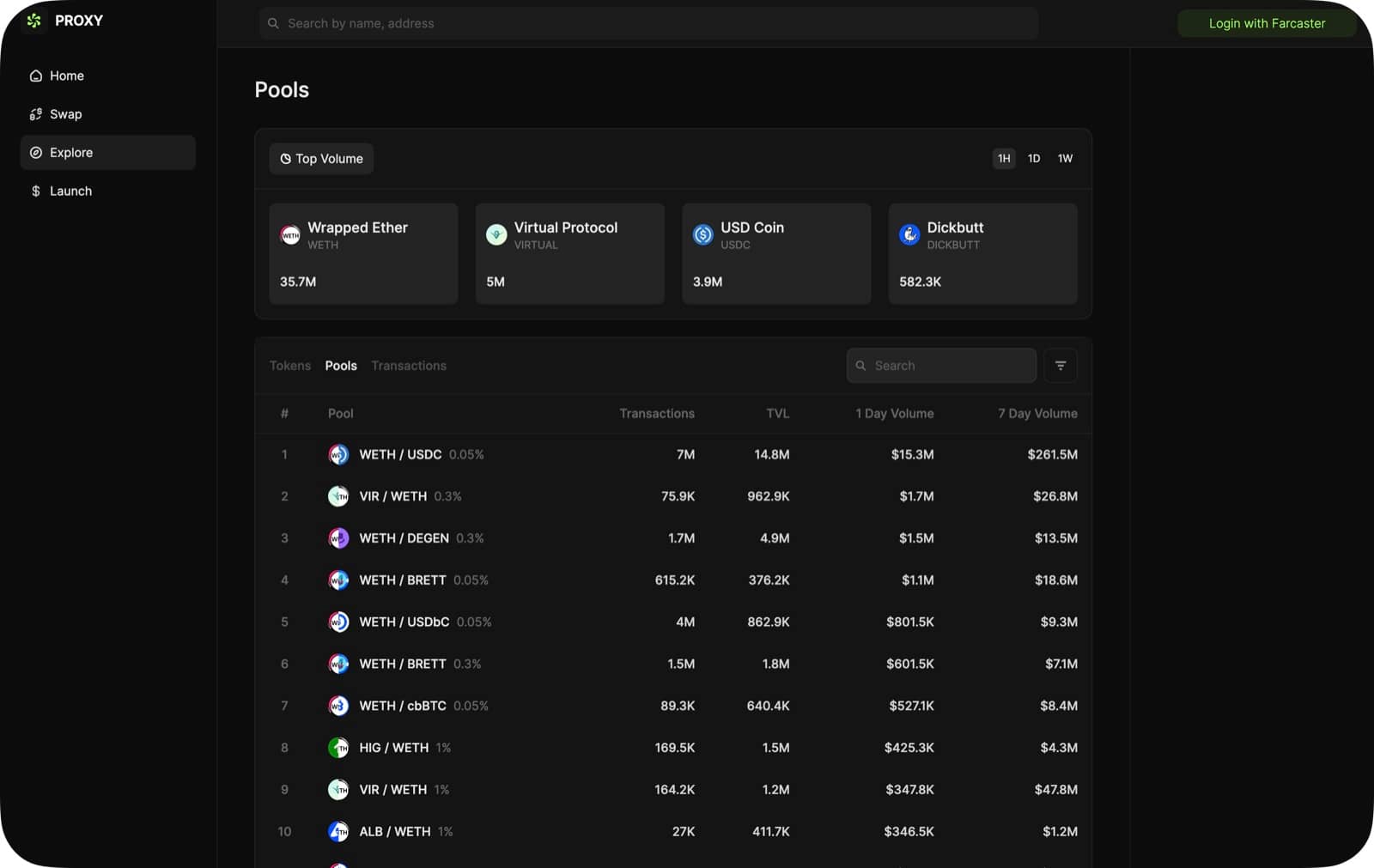The height and width of the screenshot is (868, 1374).
Task: Sort by 1 Day Volume column
Action: pyautogui.click(x=894, y=414)
